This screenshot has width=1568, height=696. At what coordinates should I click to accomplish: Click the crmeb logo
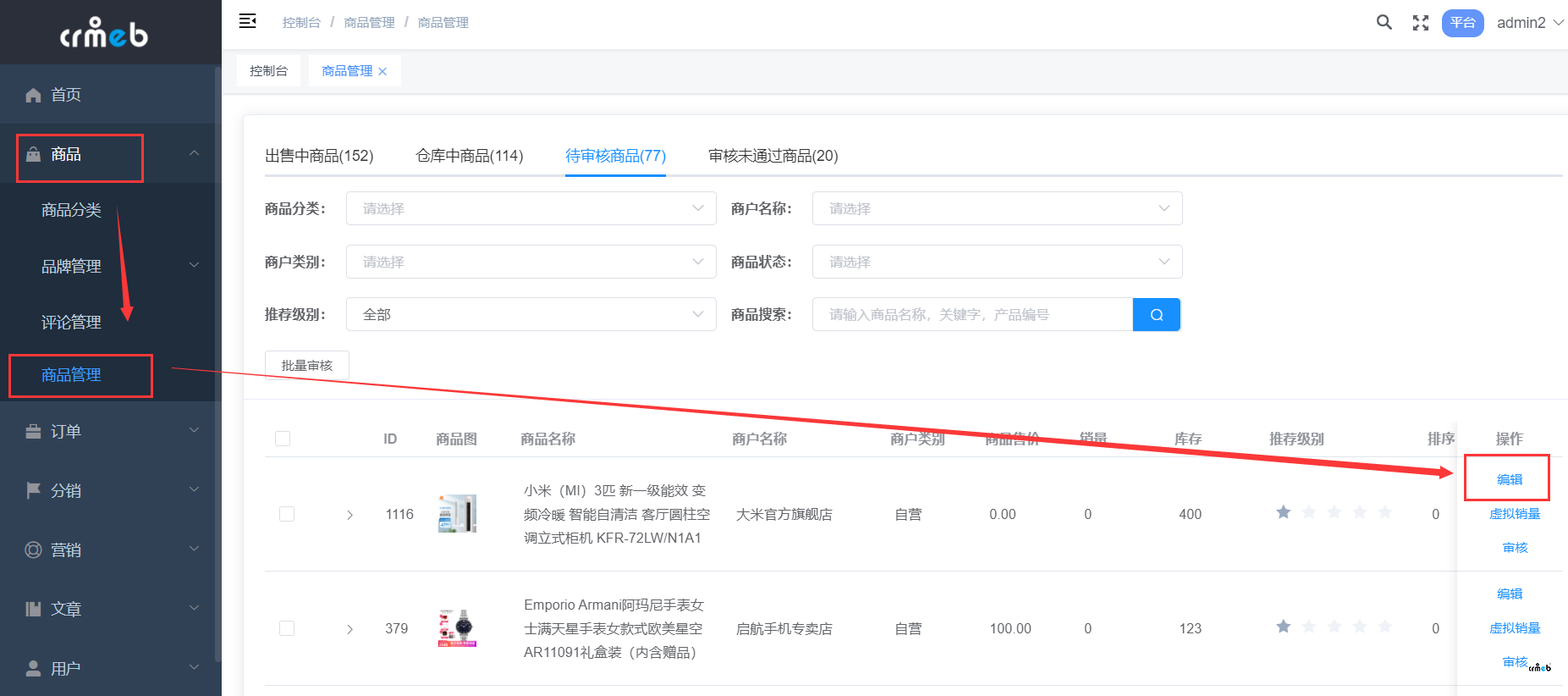104,32
